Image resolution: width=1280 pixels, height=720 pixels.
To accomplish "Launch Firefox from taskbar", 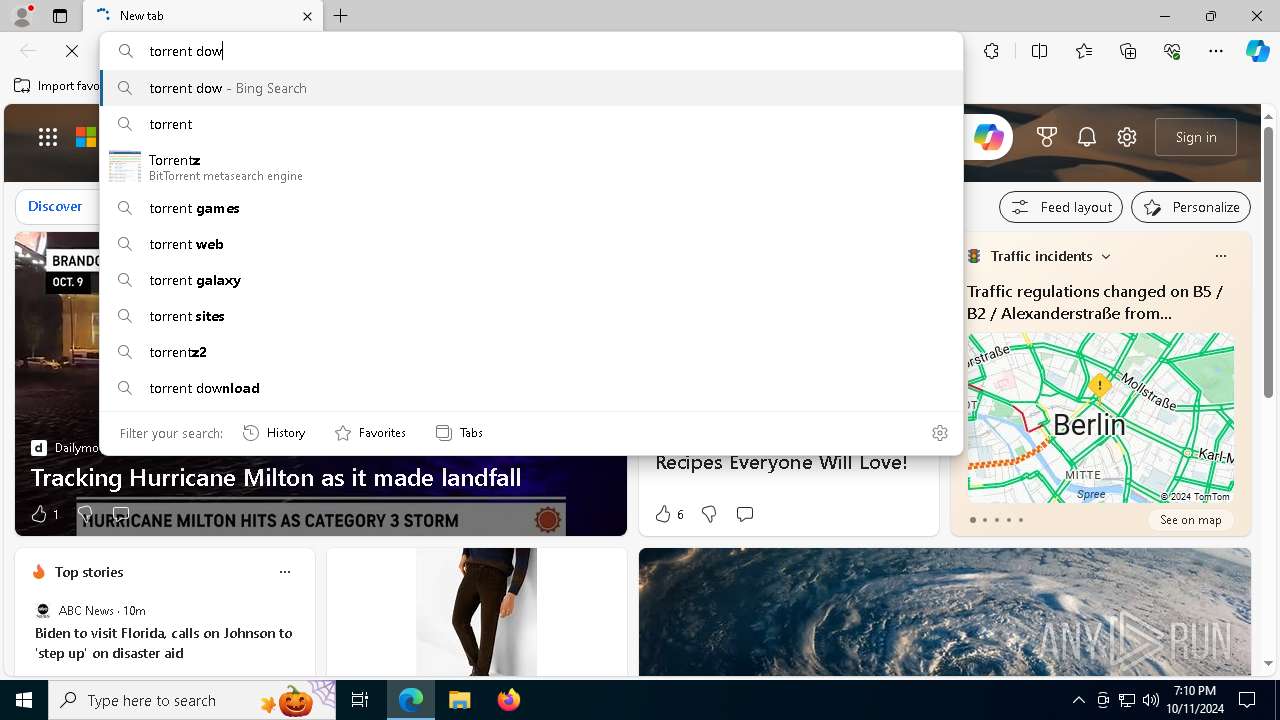I will pos(509,700).
